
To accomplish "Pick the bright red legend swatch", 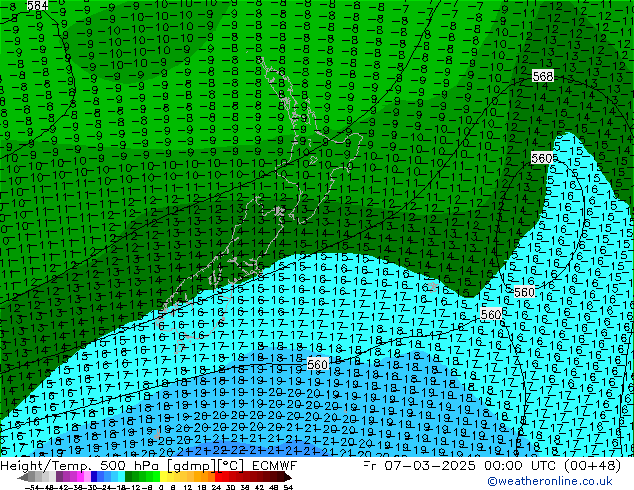I will click(218, 476).
